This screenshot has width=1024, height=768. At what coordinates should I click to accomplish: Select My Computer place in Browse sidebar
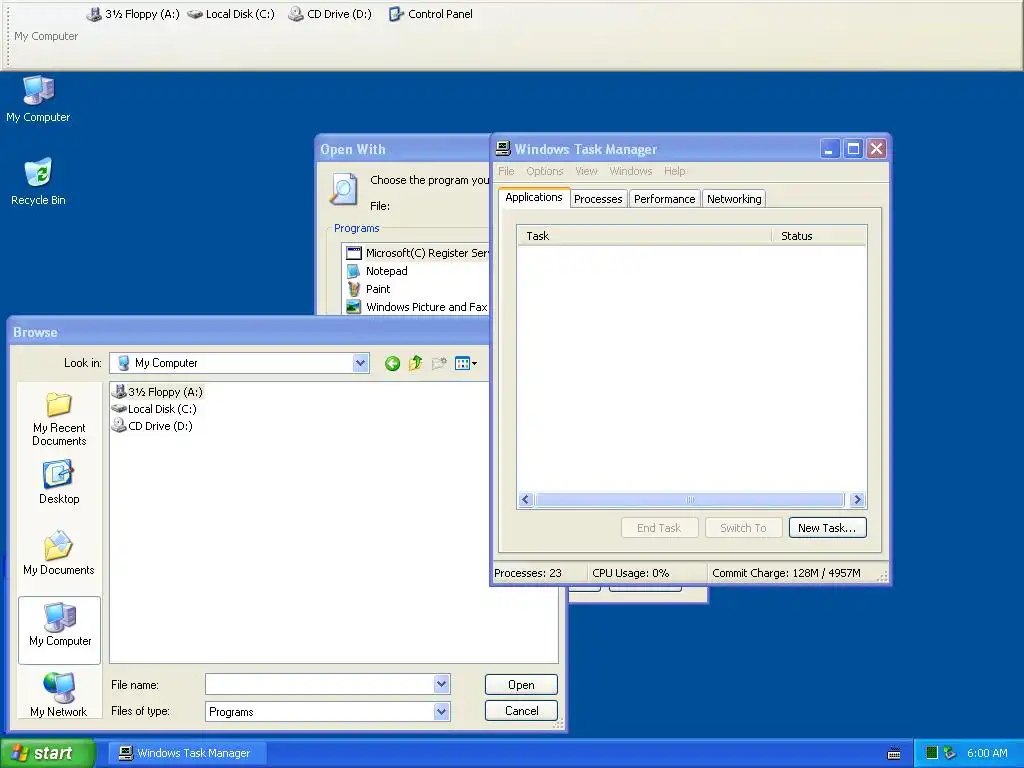pos(59,630)
